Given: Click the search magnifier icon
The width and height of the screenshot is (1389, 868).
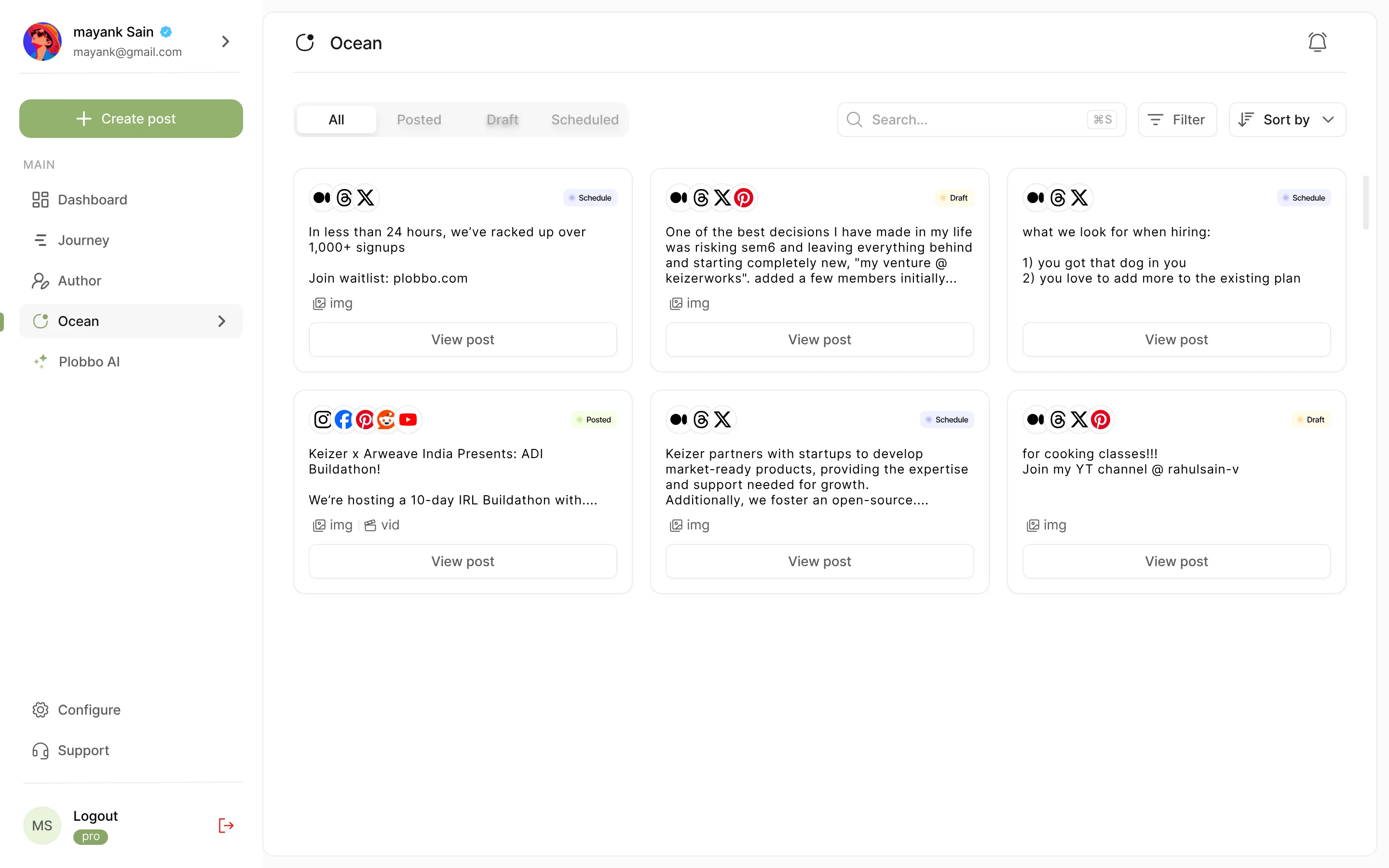Looking at the screenshot, I should (854, 120).
